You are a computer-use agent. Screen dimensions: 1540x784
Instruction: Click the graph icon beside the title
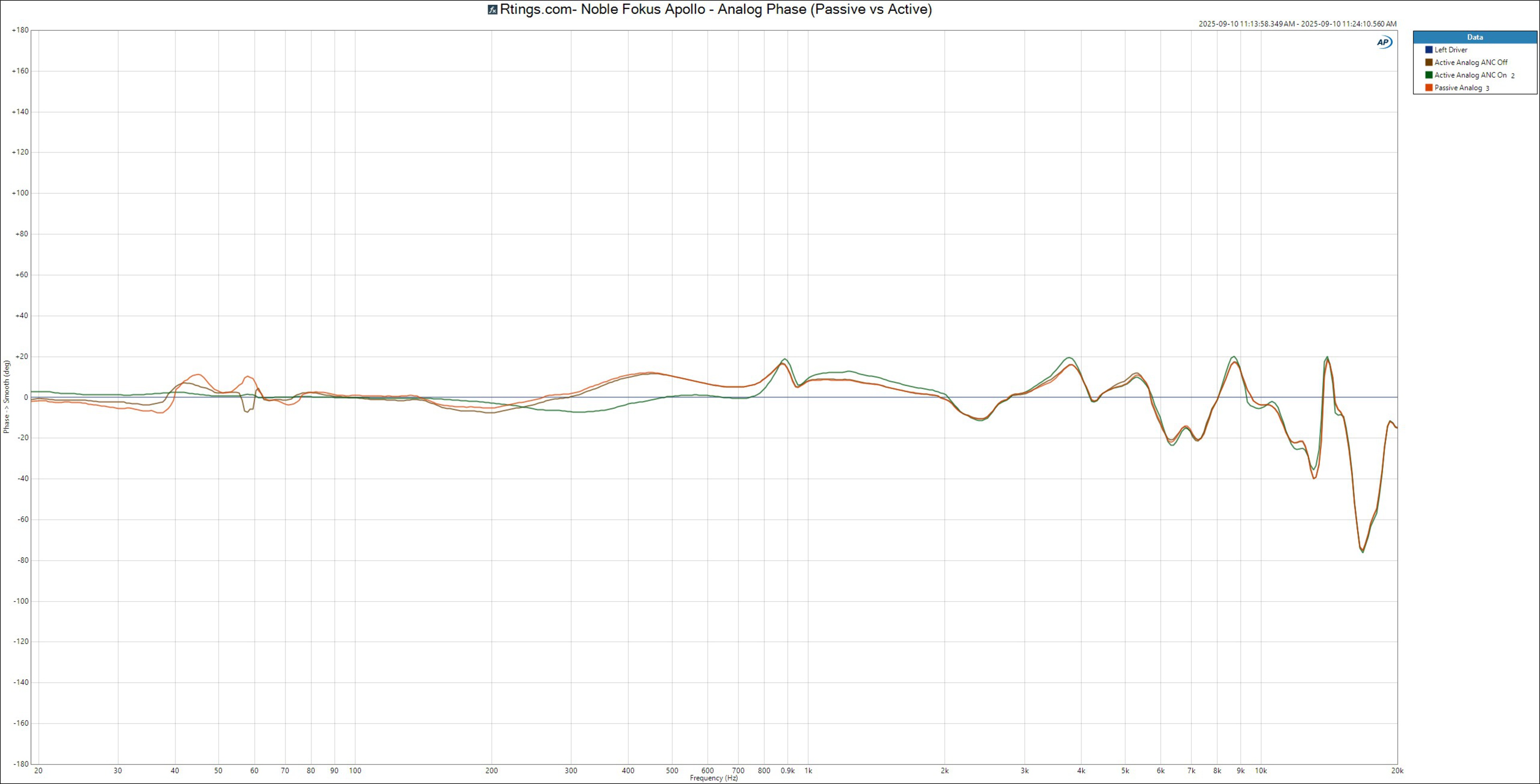pyautogui.click(x=492, y=10)
